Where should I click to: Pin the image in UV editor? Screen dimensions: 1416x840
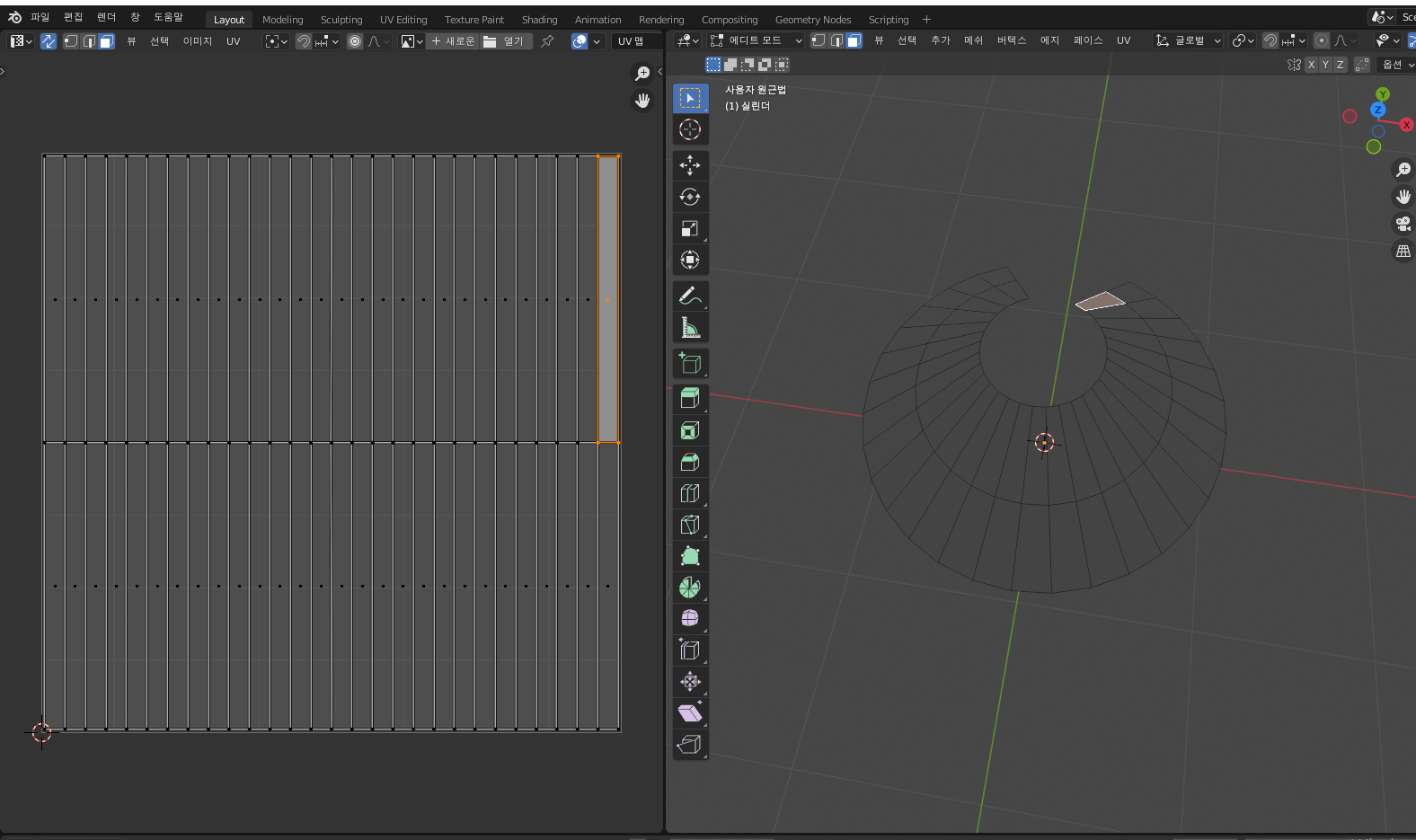[x=547, y=41]
